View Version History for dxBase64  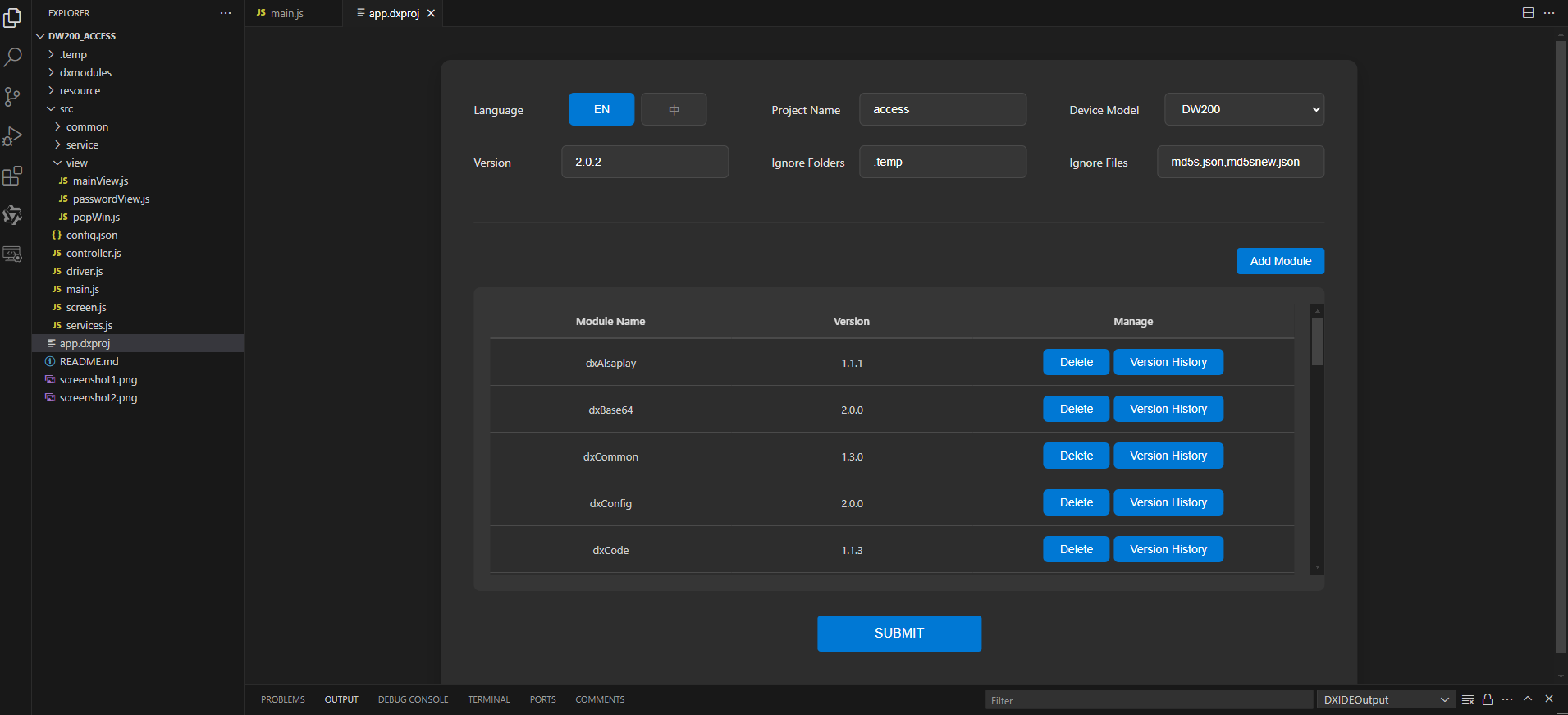[1168, 409]
